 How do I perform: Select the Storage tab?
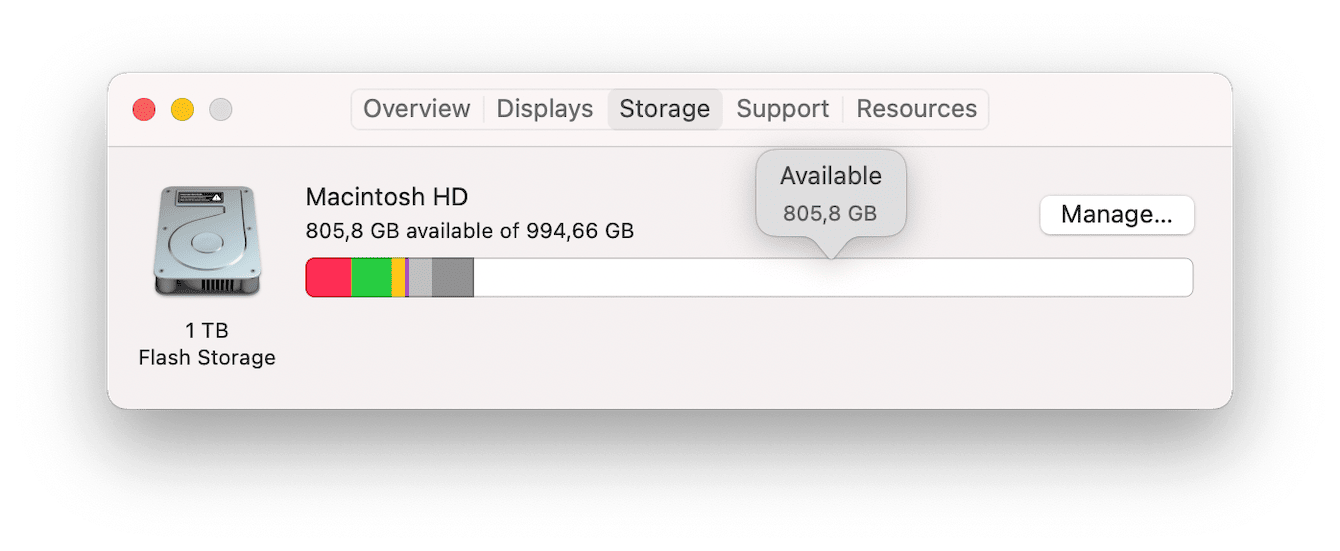pos(665,109)
